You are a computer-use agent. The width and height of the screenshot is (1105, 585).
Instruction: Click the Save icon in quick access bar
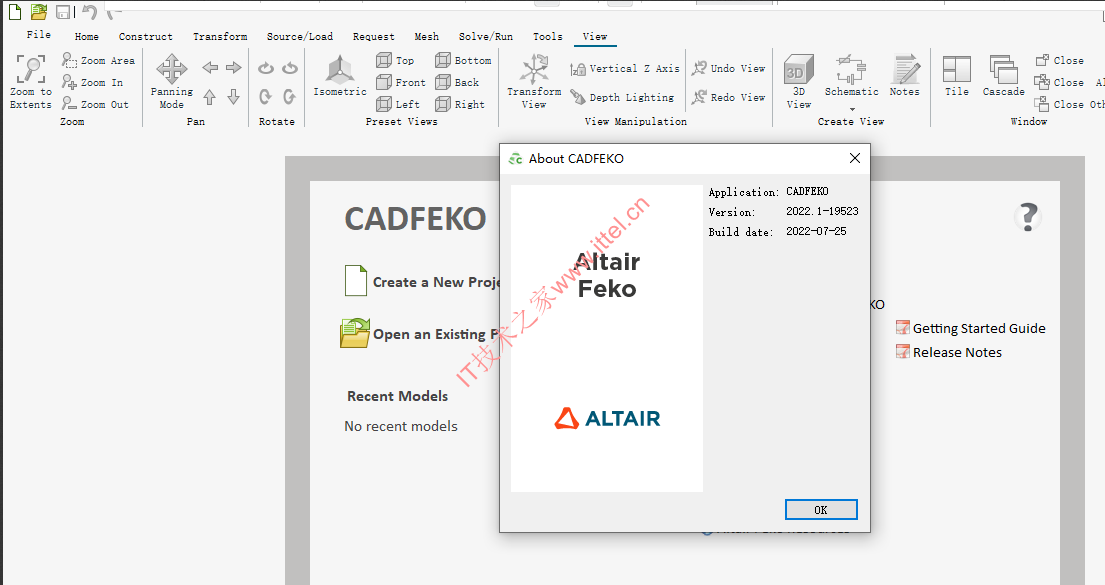click(63, 11)
